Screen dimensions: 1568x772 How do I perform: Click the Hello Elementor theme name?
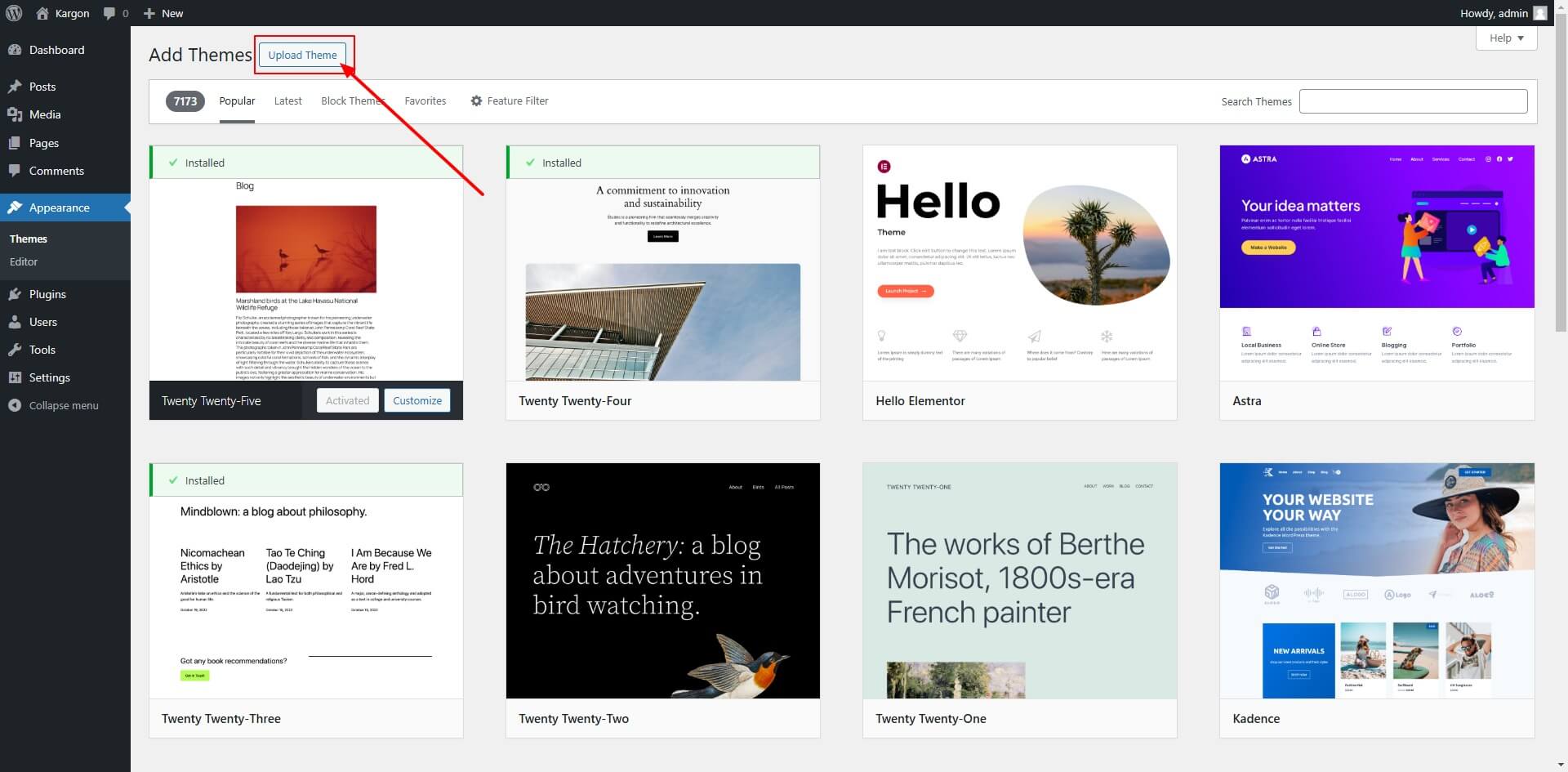[920, 400]
